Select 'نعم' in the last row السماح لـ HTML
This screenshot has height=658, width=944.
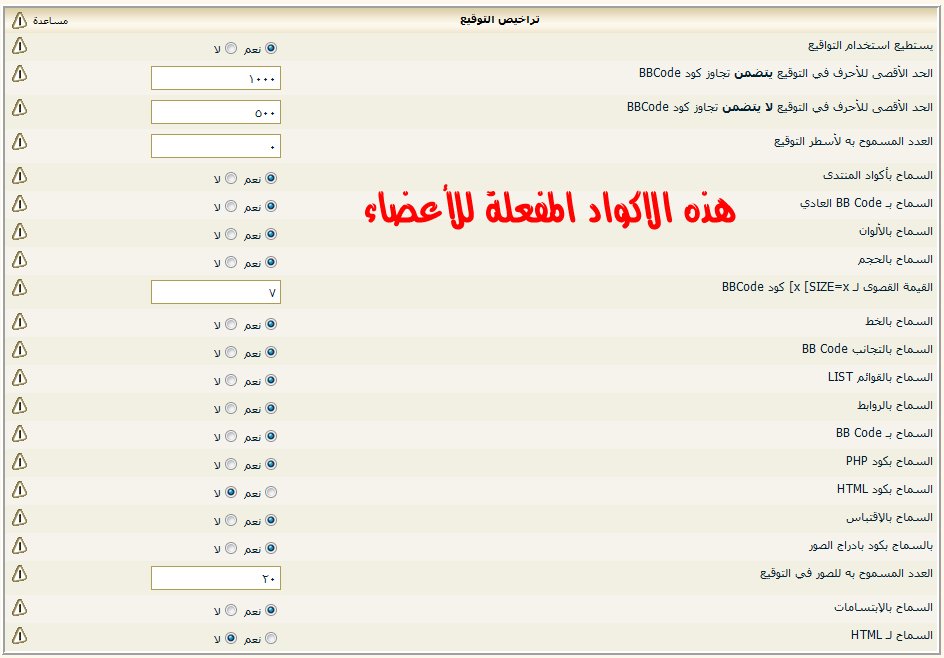pos(271,637)
